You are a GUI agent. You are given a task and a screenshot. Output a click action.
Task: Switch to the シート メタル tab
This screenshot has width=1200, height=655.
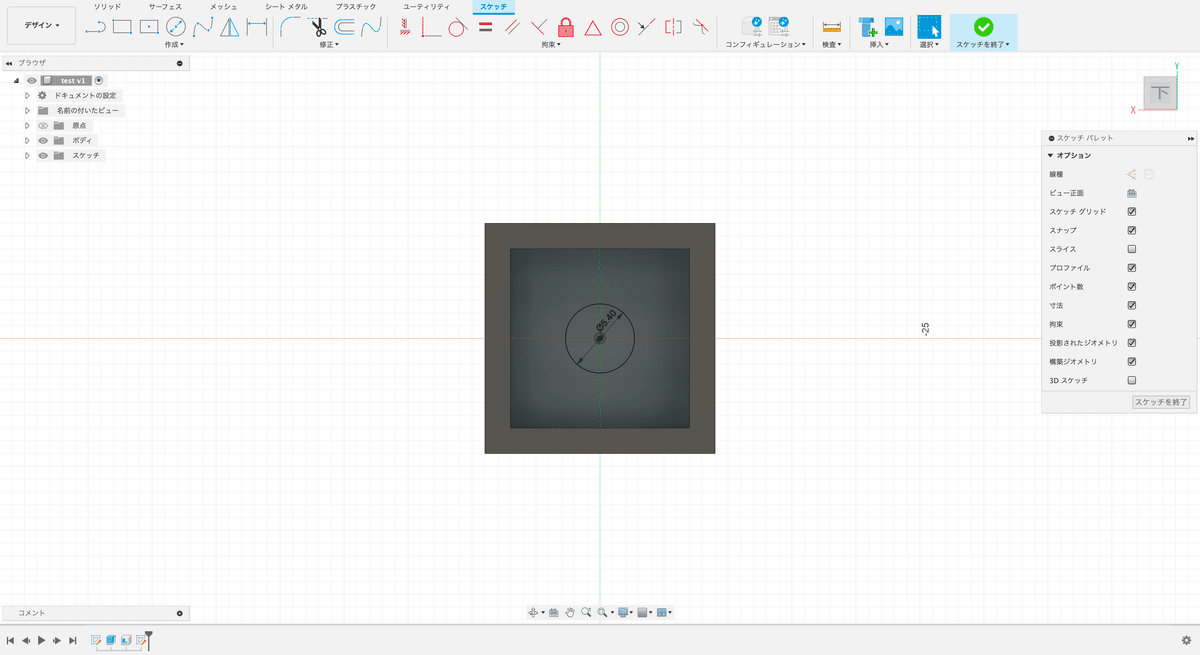click(x=285, y=7)
